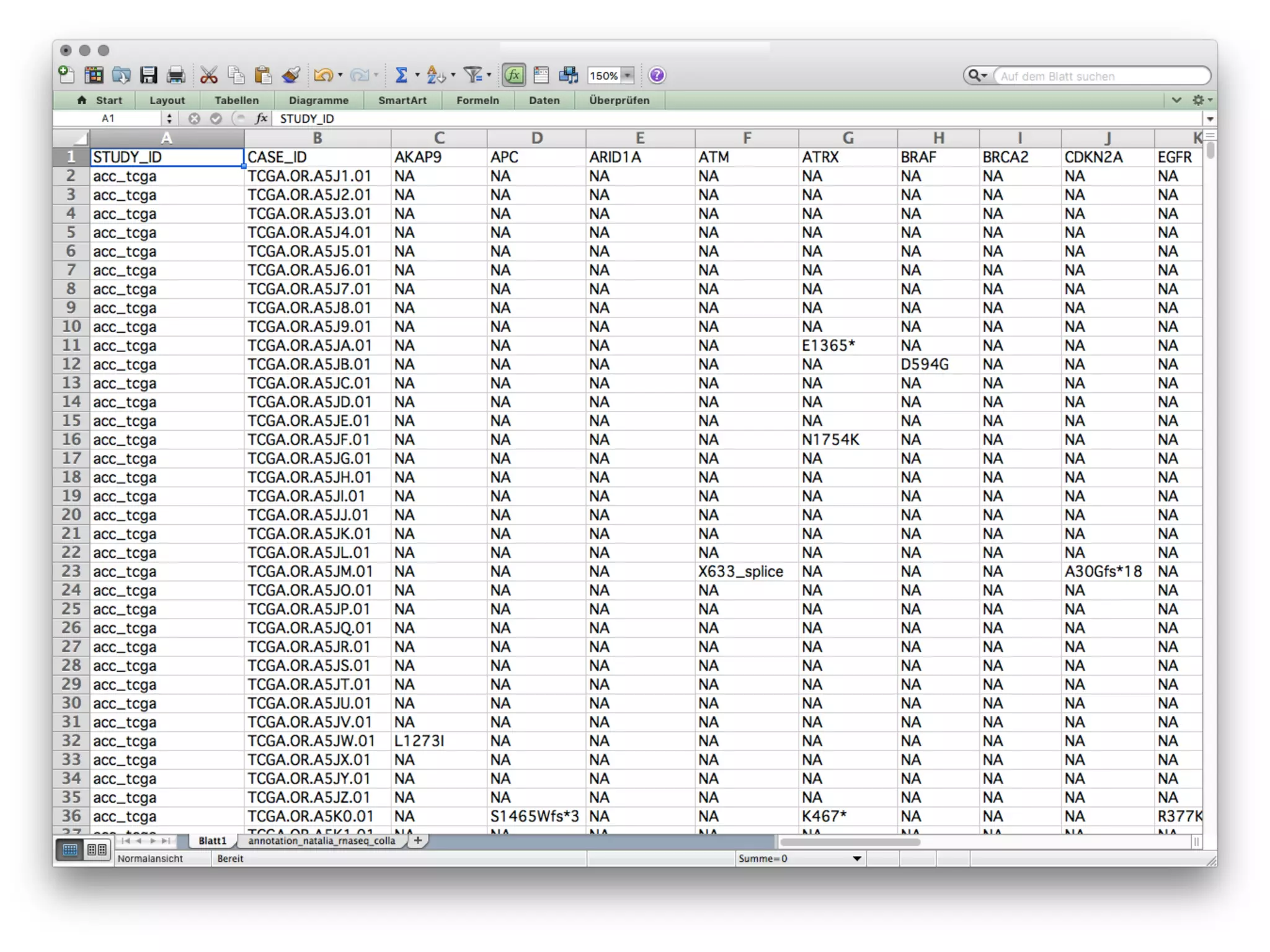Click the Format Painter brush icon

[290, 76]
